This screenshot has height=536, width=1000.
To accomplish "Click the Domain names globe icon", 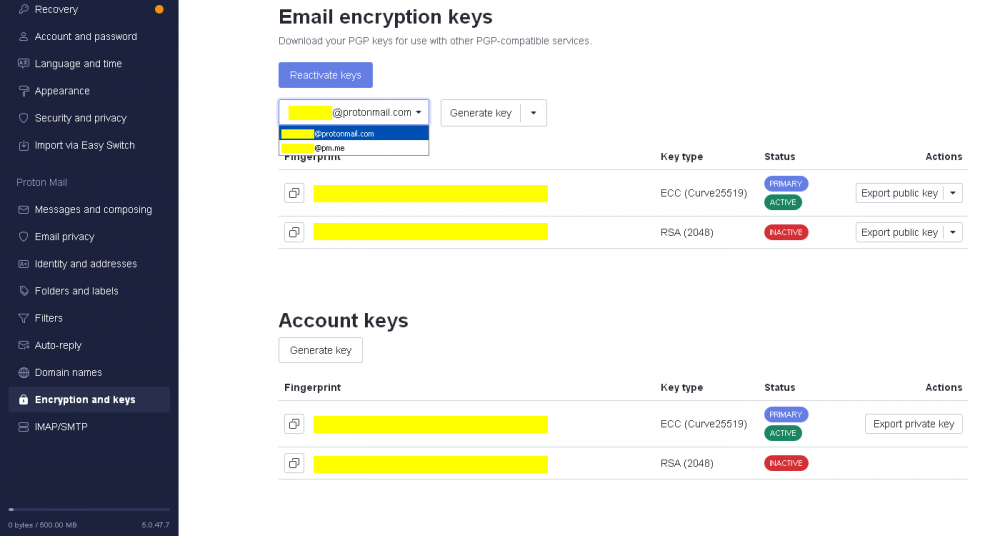I will 24,372.
